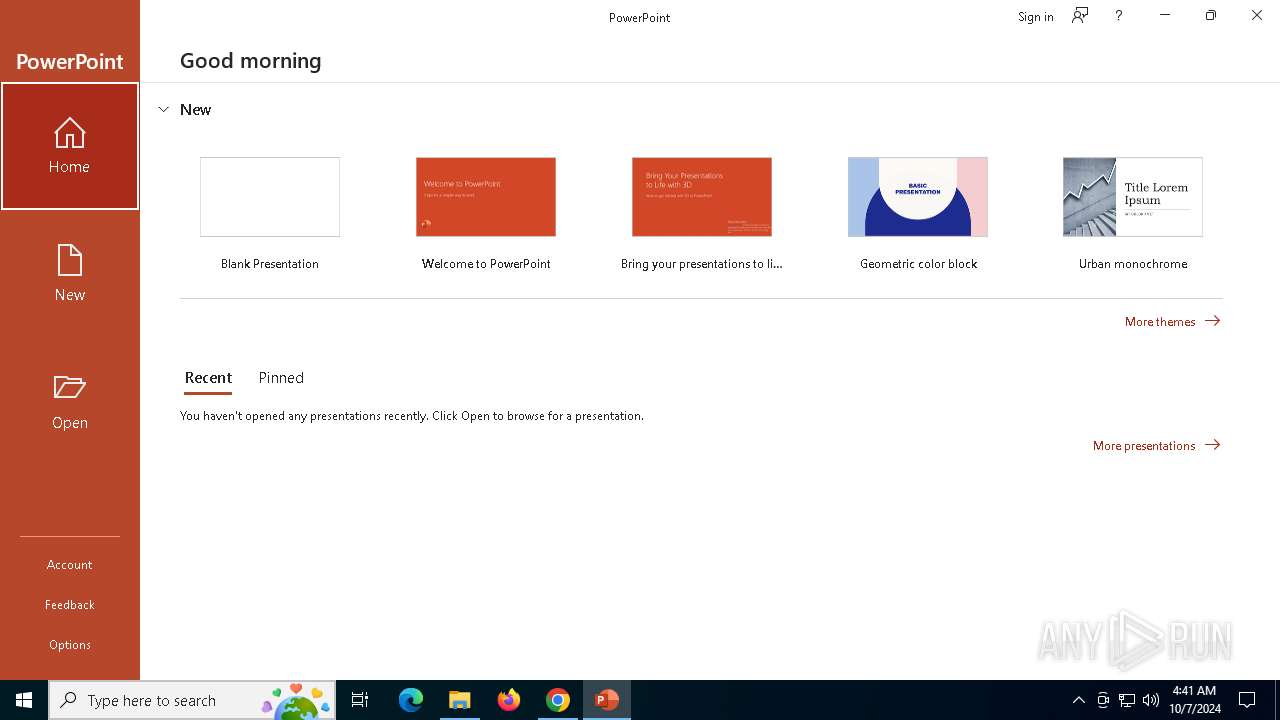1280x720 pixels.
Task: Open the More presentations link
Action: pyautogui.click(x=1157, y=445)
